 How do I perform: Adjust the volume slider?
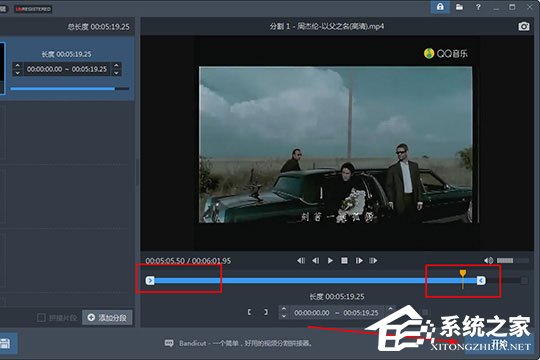click(x=512, y=260)
